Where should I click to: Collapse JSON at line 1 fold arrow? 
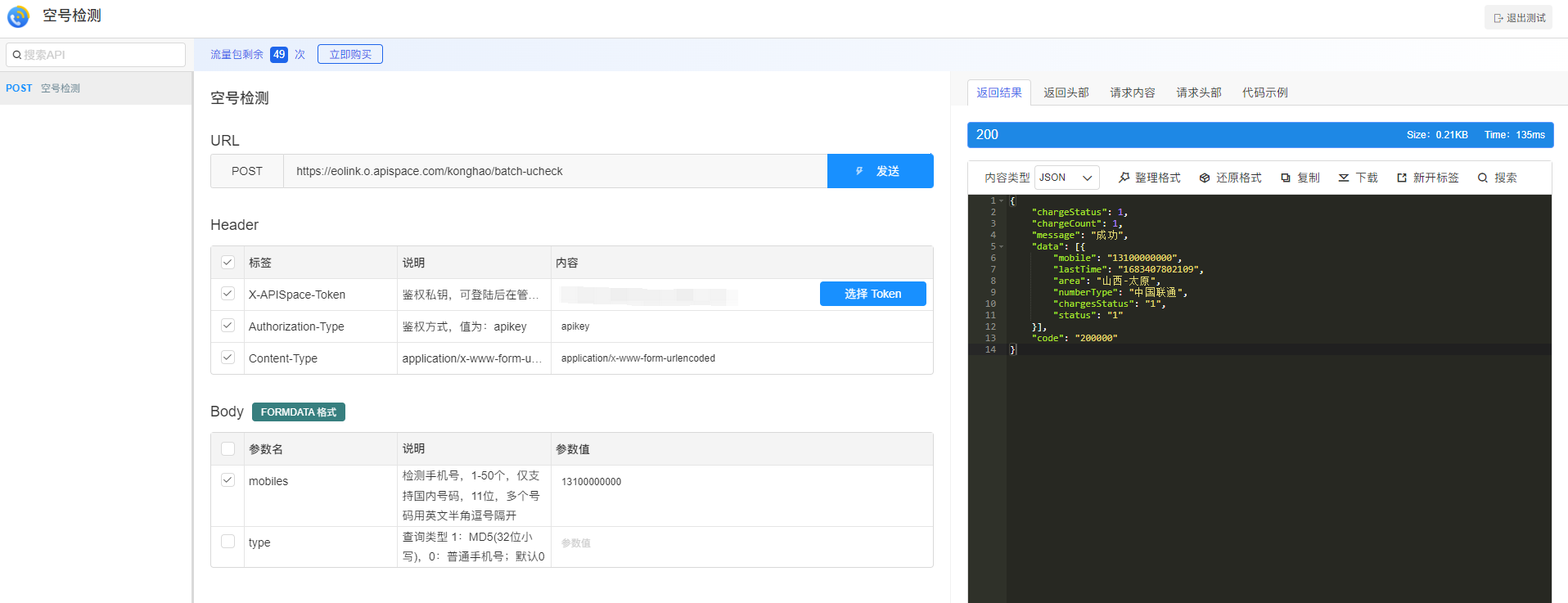[x=1001, y=200]
